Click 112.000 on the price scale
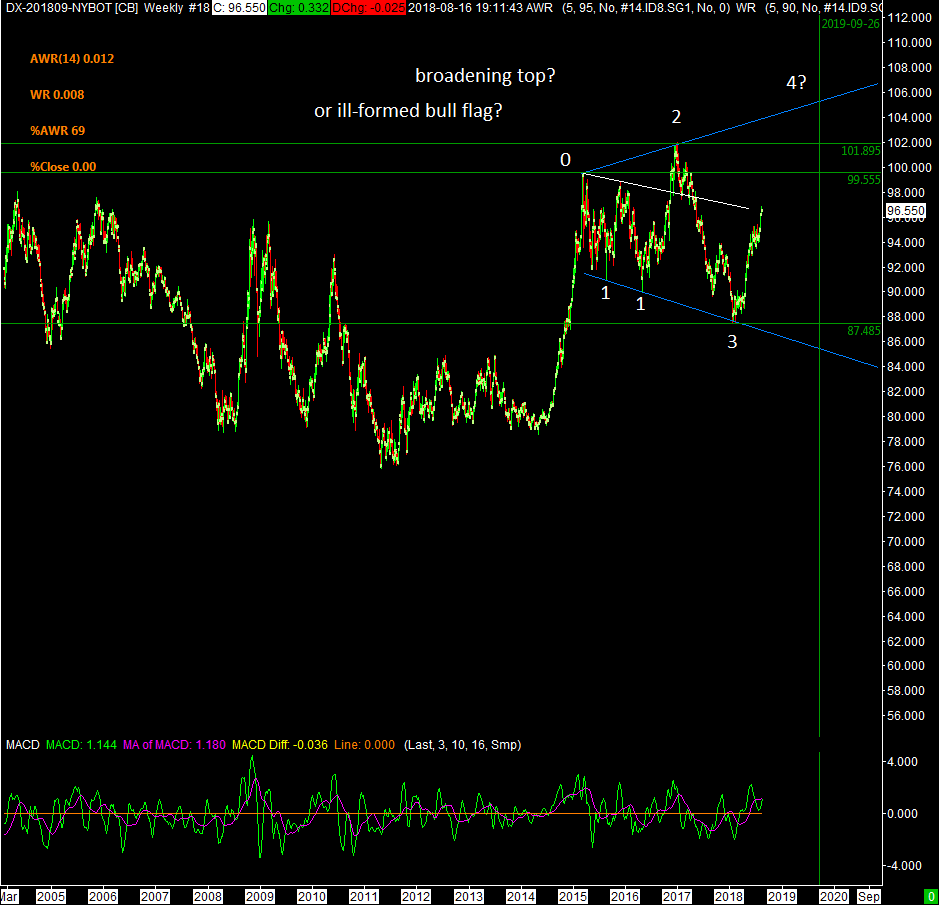This screenshot has height=905, width=939. [909, 18]
